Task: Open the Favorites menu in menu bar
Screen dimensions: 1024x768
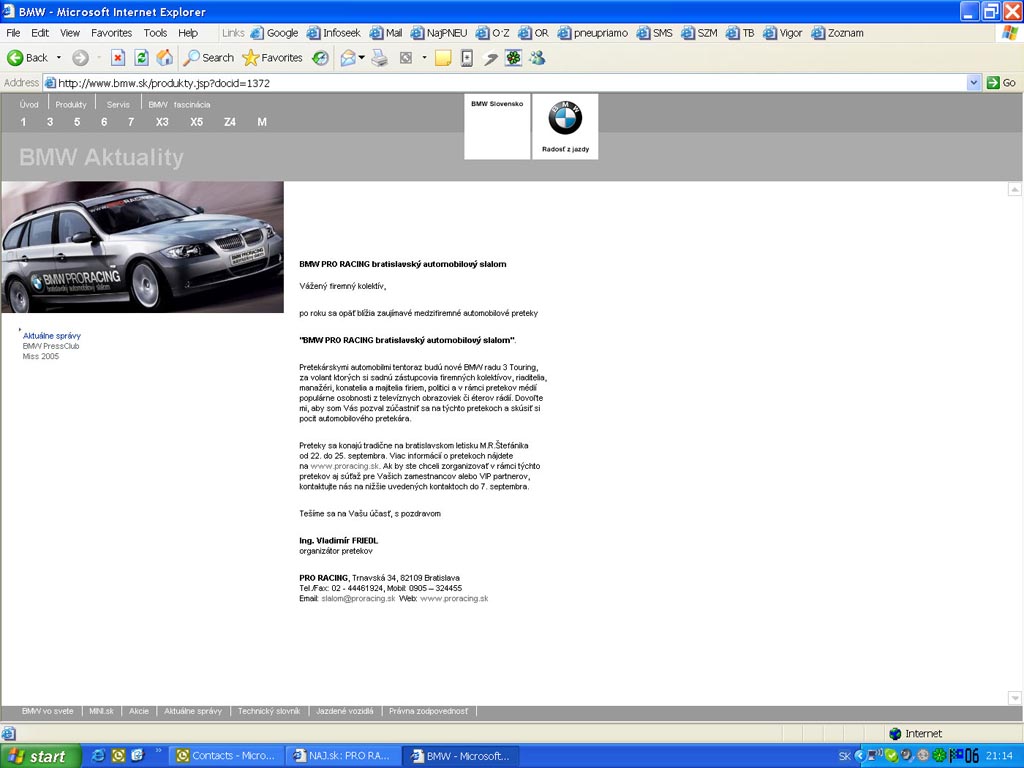Action: pyautogui.click(x=111, y=33)
